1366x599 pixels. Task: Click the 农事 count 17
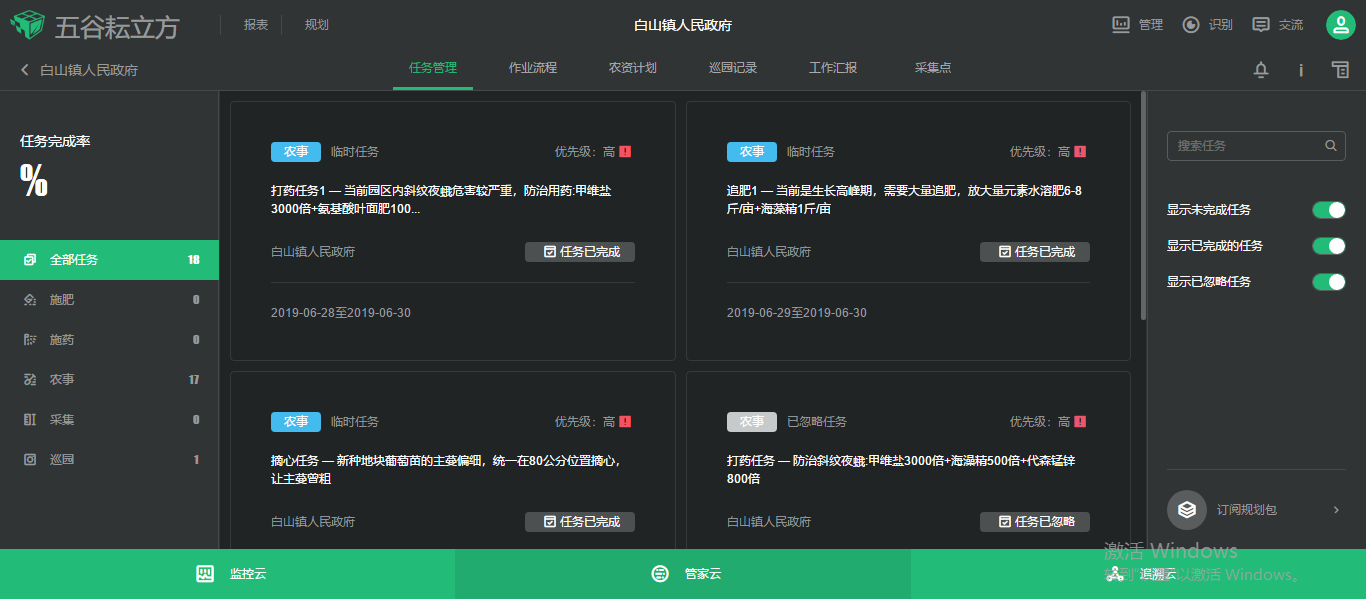click(x=193, y=380)
